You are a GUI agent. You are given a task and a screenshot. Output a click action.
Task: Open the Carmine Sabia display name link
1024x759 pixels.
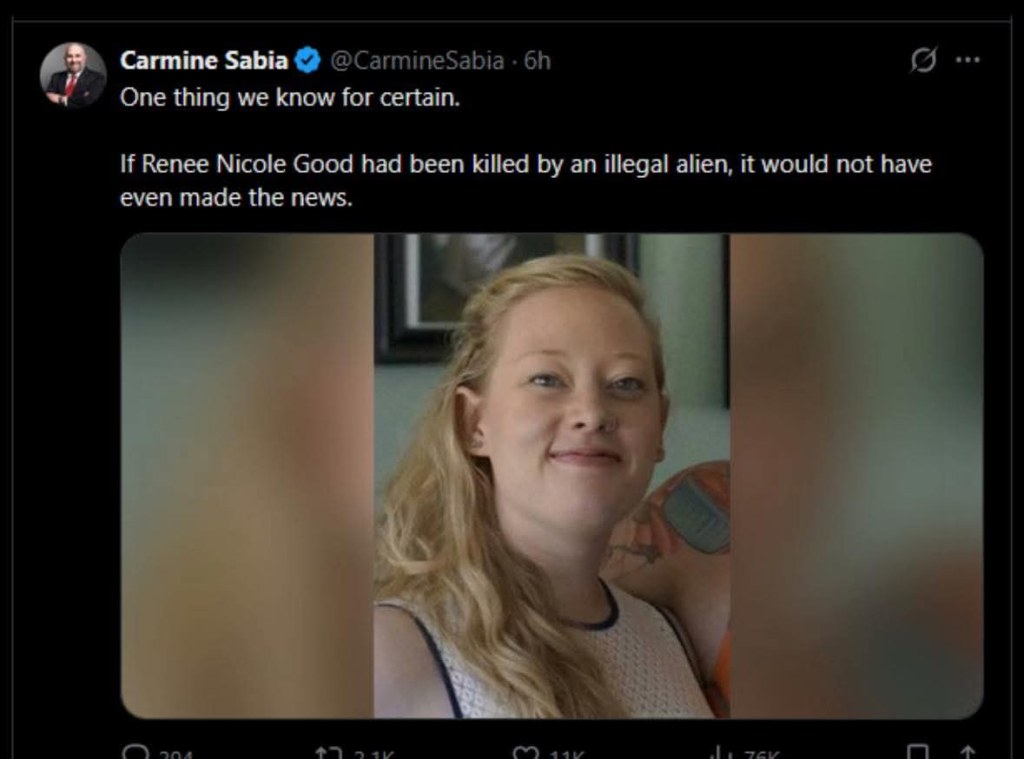tap(204, 61)
